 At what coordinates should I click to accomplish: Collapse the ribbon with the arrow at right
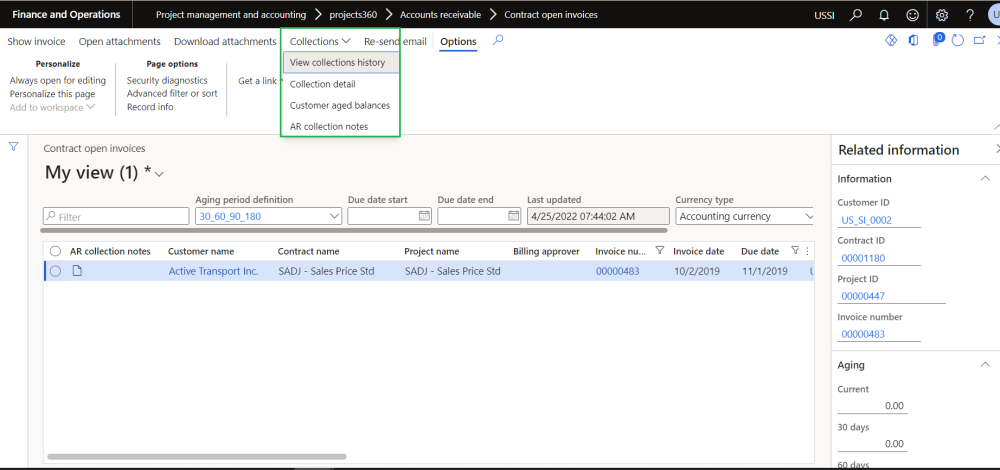[x=996, y=127]
